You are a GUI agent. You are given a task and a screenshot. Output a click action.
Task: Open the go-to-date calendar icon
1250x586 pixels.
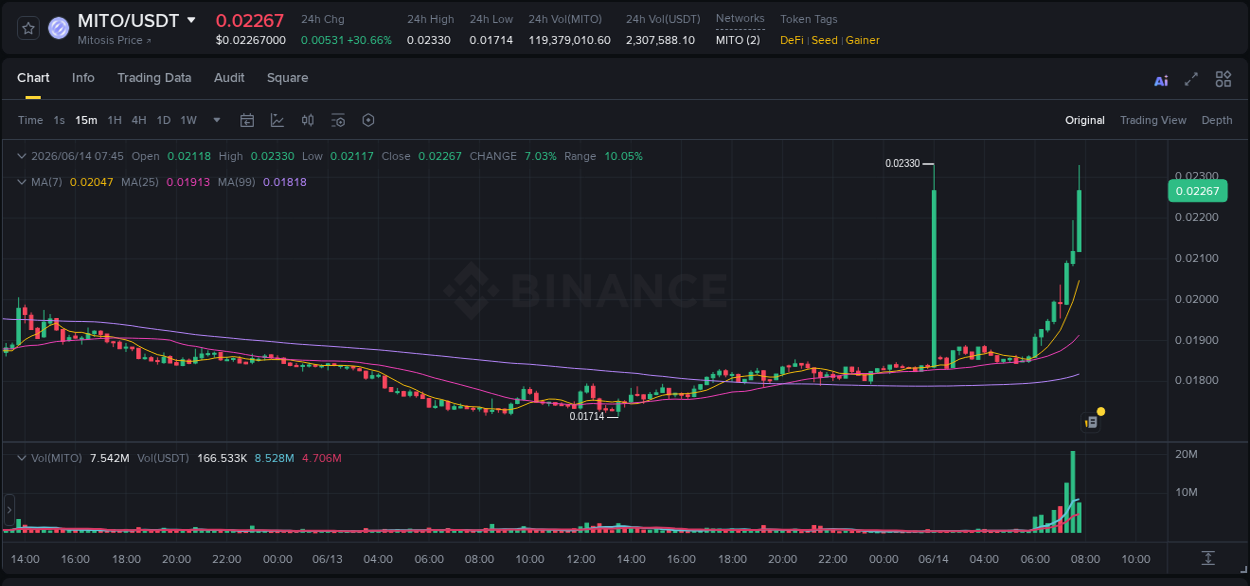pyautogui.click(x=247, y=120)
